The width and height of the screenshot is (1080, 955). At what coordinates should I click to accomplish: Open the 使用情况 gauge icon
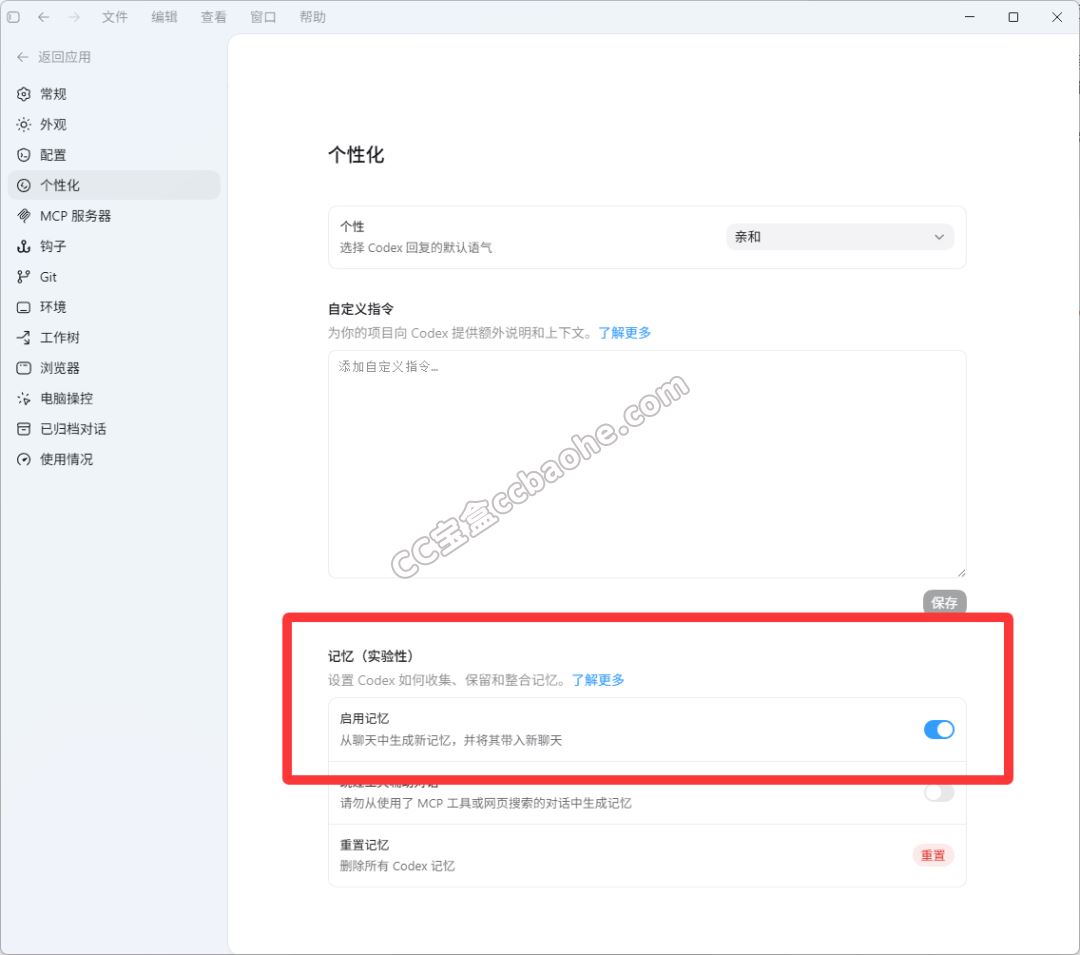pyautogui.click(x=23, y=459)
